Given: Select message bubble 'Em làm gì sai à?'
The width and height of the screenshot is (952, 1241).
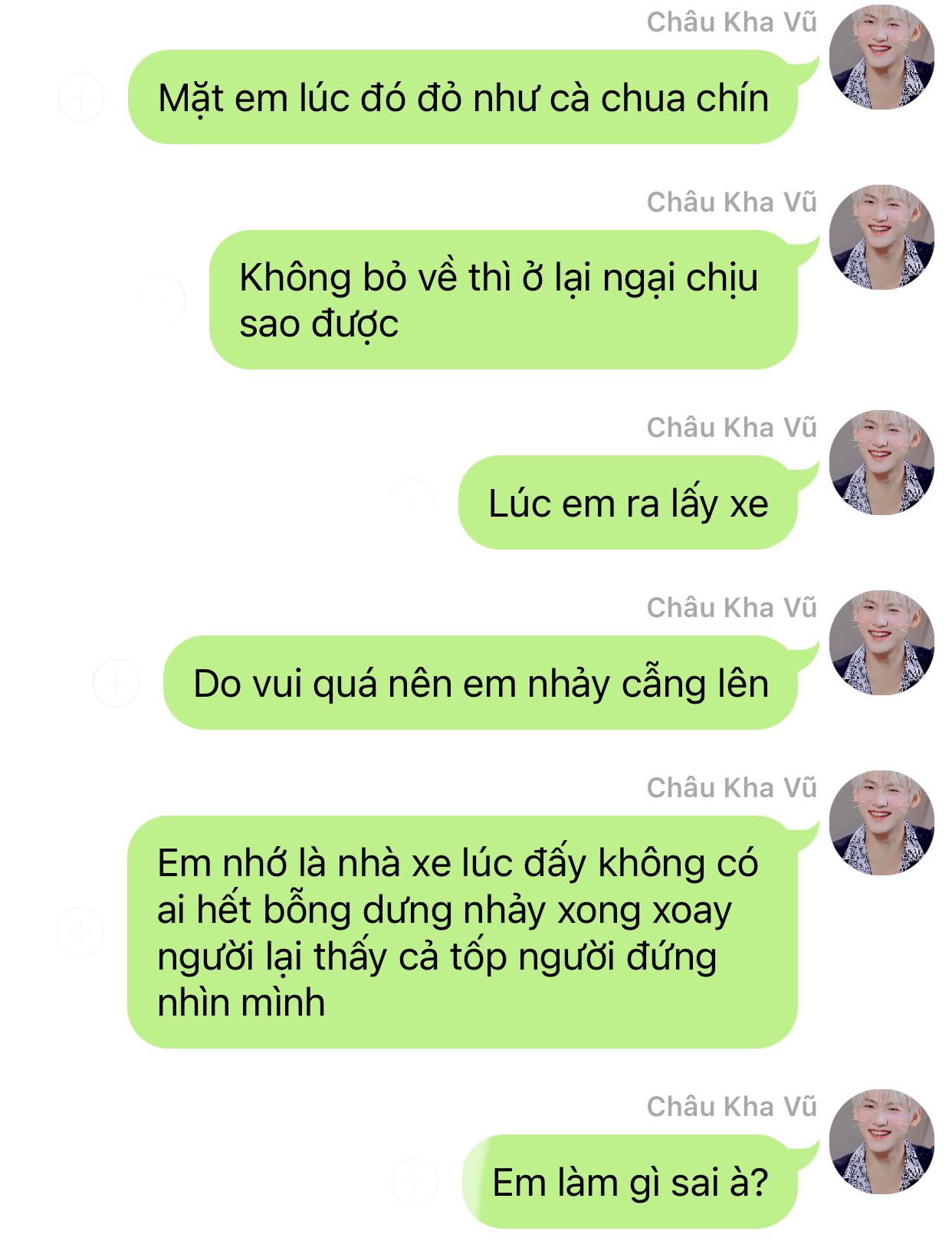Looking at the screenshot, I should tap(630, 1182).
